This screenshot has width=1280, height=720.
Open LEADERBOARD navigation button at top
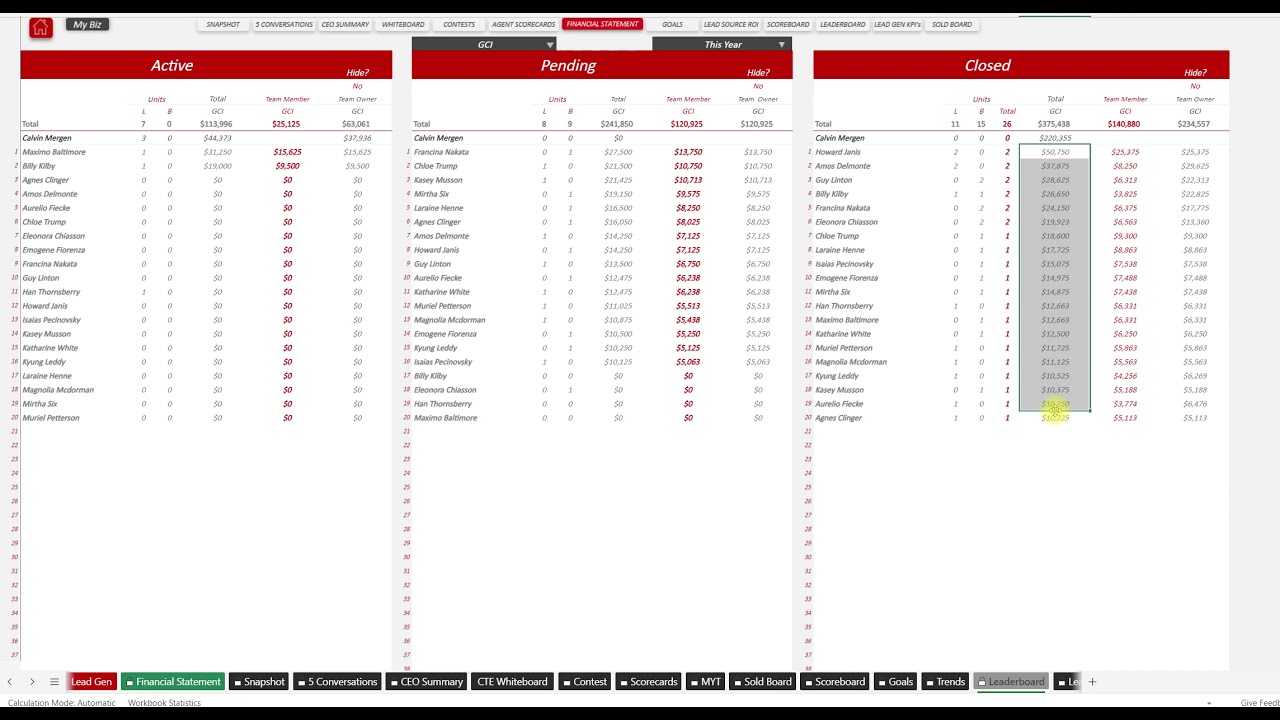point(843,24)
